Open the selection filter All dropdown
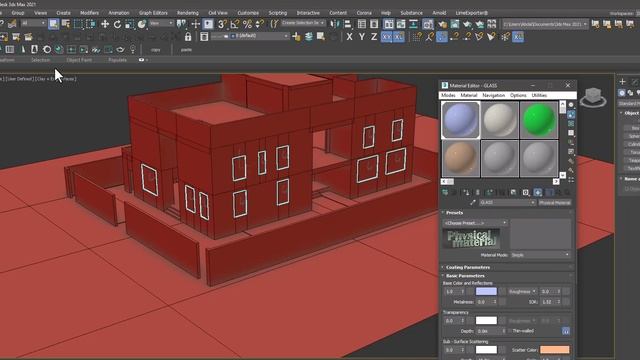The image size is (640, 360). pos(33,24)
